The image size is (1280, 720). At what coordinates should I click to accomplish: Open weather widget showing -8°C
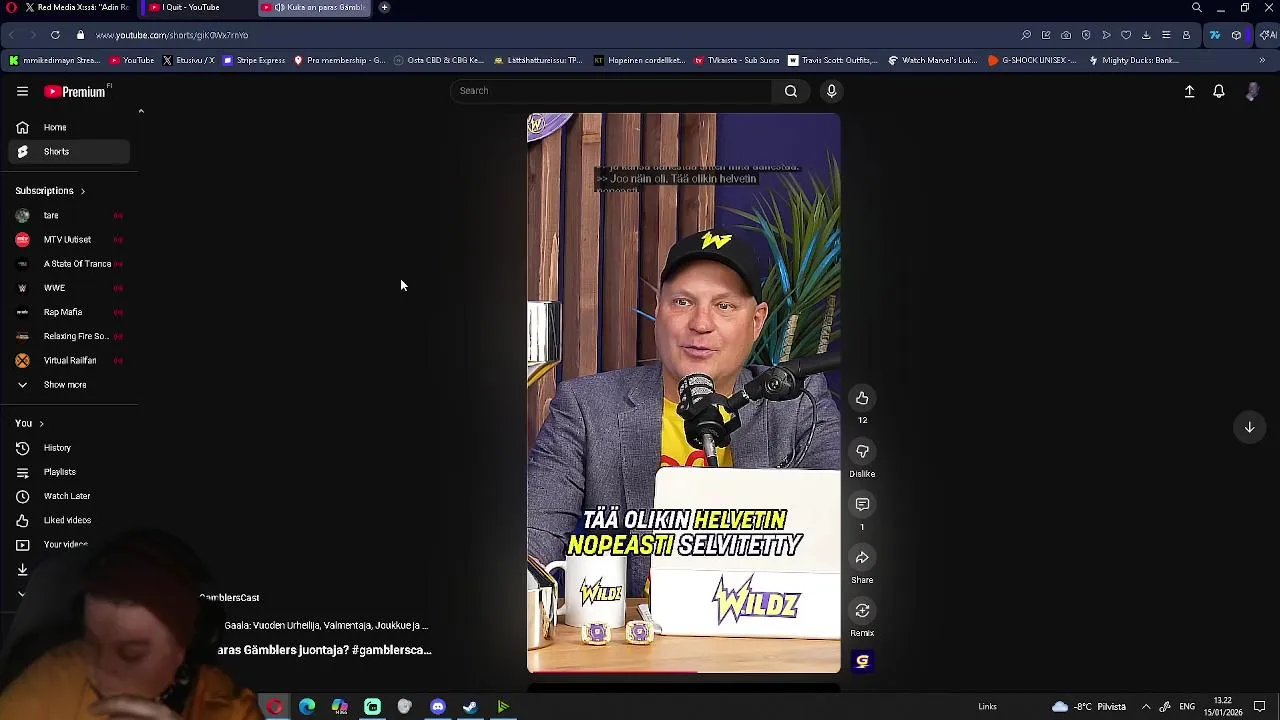click(1089, 707)
